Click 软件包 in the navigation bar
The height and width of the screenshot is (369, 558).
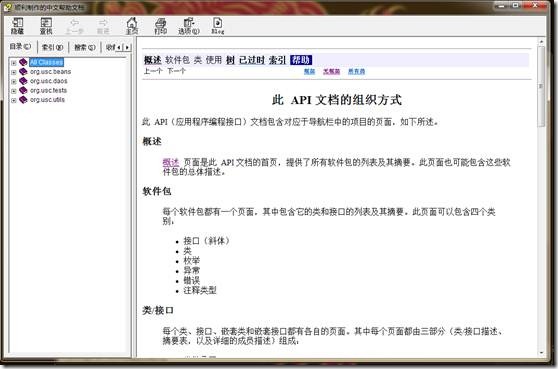coord(178,60)
